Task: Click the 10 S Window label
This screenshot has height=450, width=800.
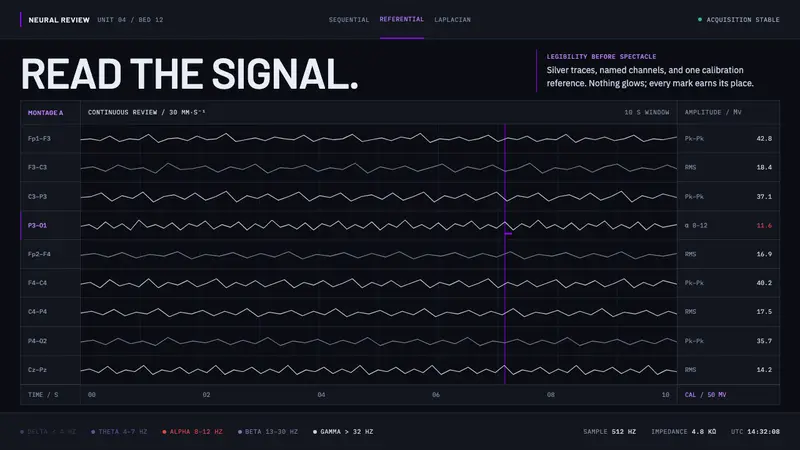Action: tap(646, 112)
